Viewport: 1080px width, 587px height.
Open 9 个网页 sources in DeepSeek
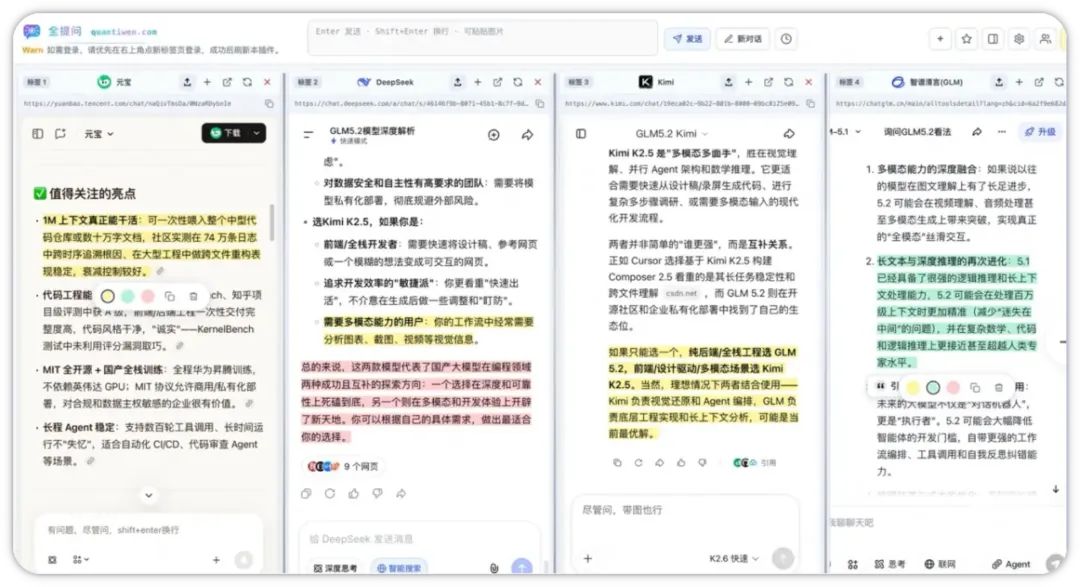click(343, 466)
